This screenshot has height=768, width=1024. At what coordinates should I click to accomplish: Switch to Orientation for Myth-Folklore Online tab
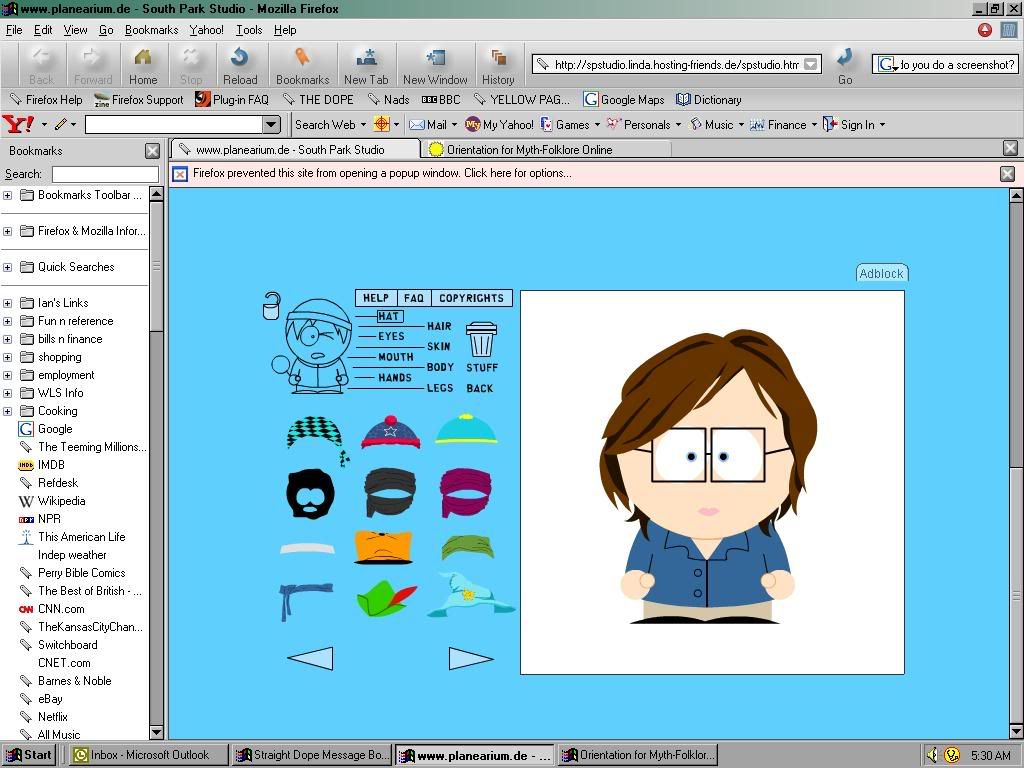529,149
